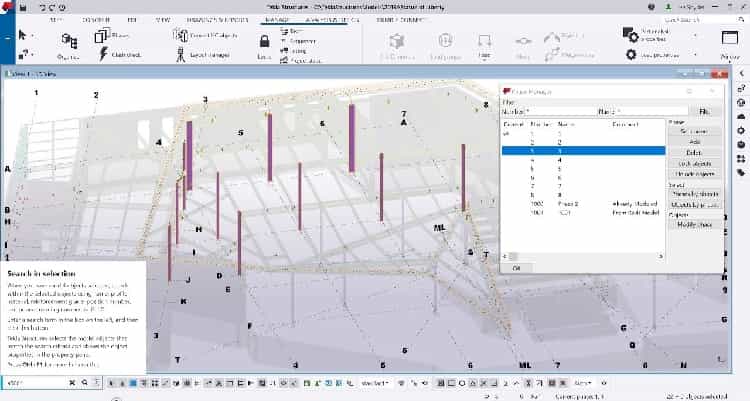The height and width of the screenshot is (401, 750).
Task: Click the Filter button in Phase Manager
Action: pos(704,111)
